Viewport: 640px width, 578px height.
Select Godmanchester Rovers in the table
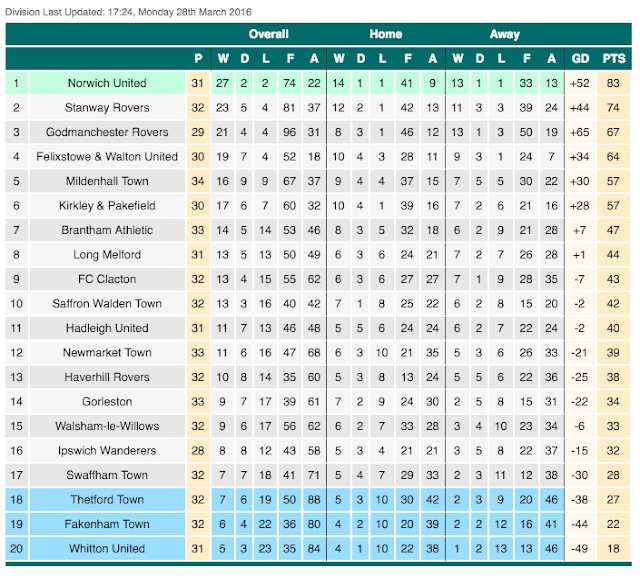coord(107,132)
